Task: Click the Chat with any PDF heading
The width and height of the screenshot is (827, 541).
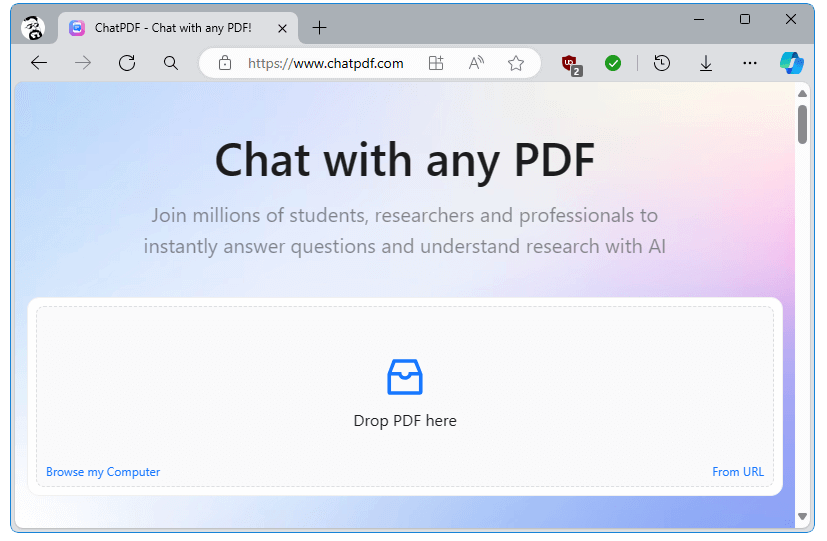Action: click(x=405, y=160)
